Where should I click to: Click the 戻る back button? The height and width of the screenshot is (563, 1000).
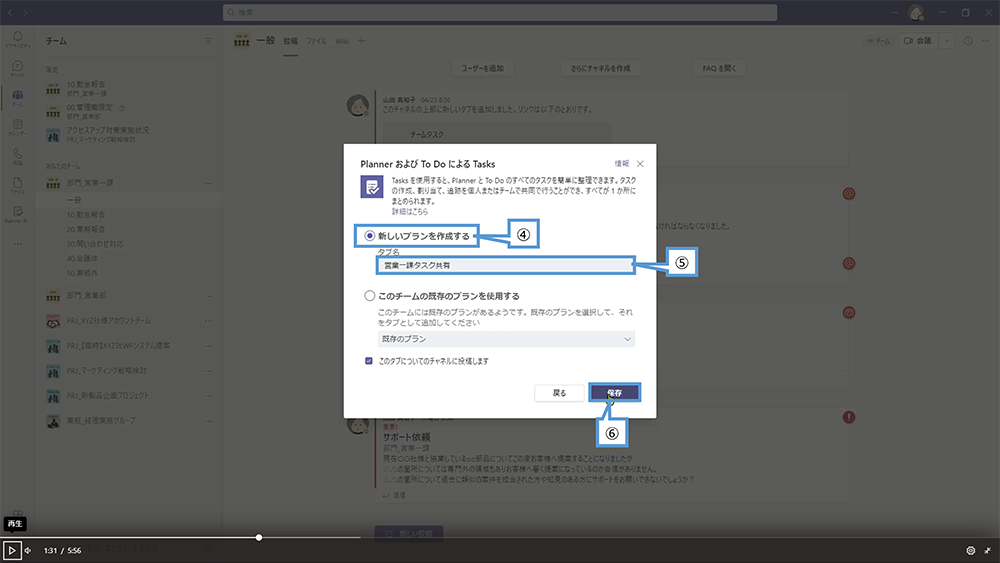[x=559, y=393]
